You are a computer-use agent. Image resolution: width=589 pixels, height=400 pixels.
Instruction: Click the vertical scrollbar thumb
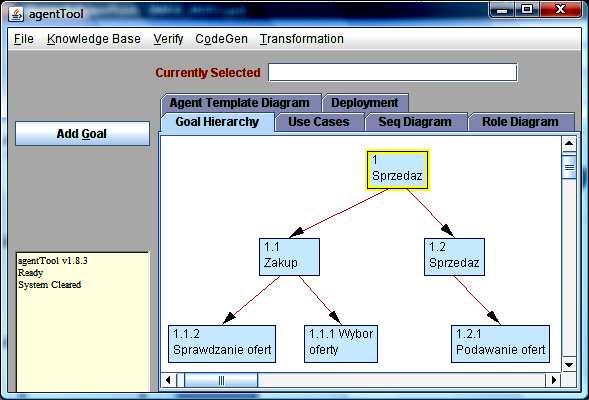click(x=569, y=167)
